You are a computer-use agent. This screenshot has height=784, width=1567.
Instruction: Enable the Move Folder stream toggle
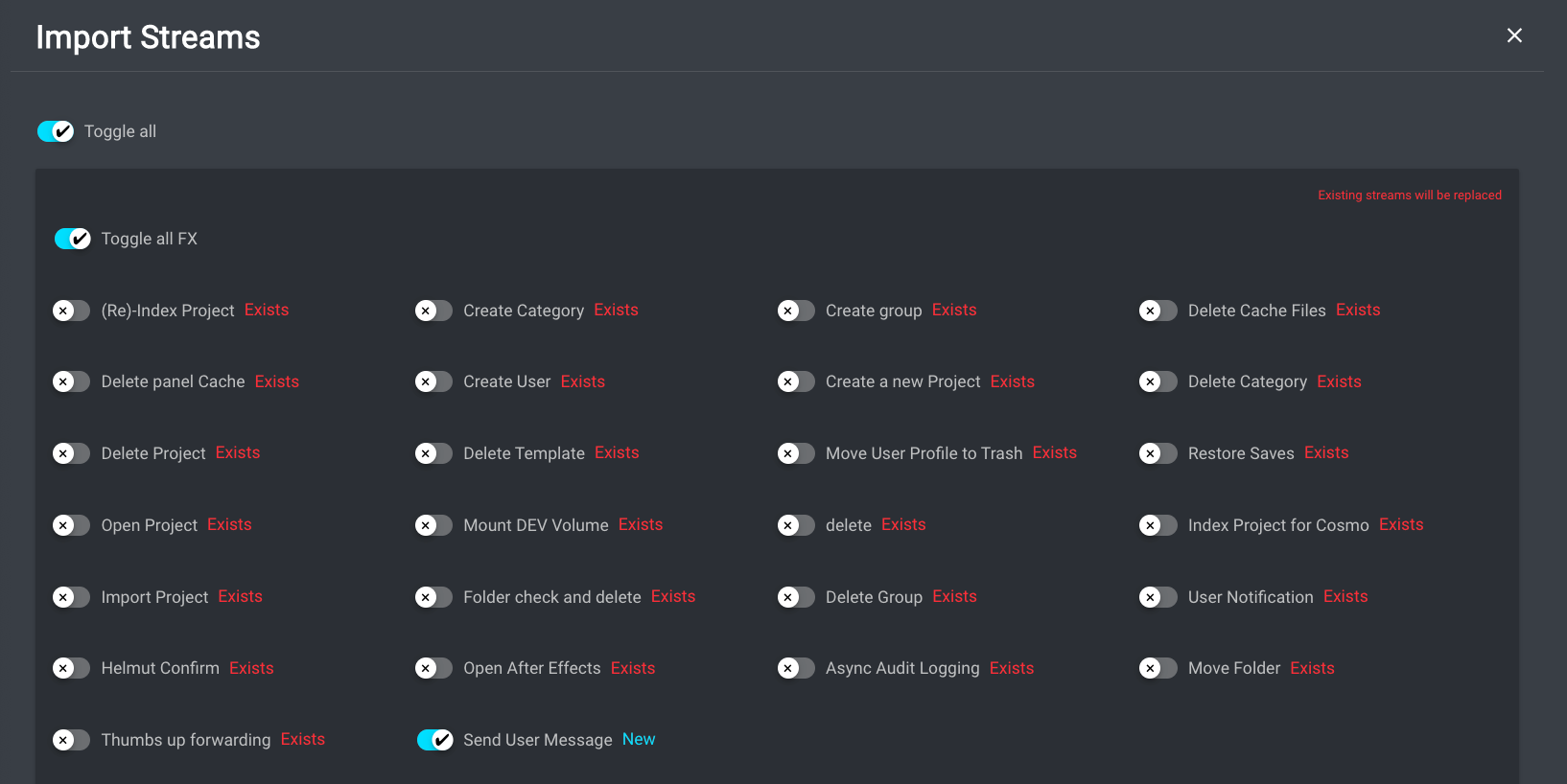1158,668
